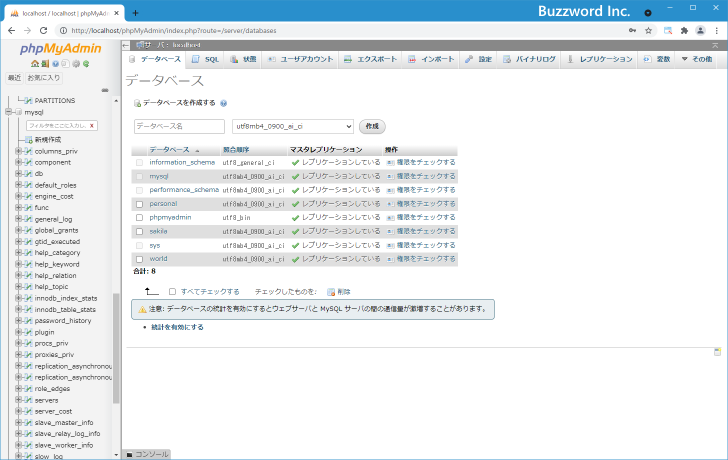Click 最近 recent tables button

click(x=14, y=78)
